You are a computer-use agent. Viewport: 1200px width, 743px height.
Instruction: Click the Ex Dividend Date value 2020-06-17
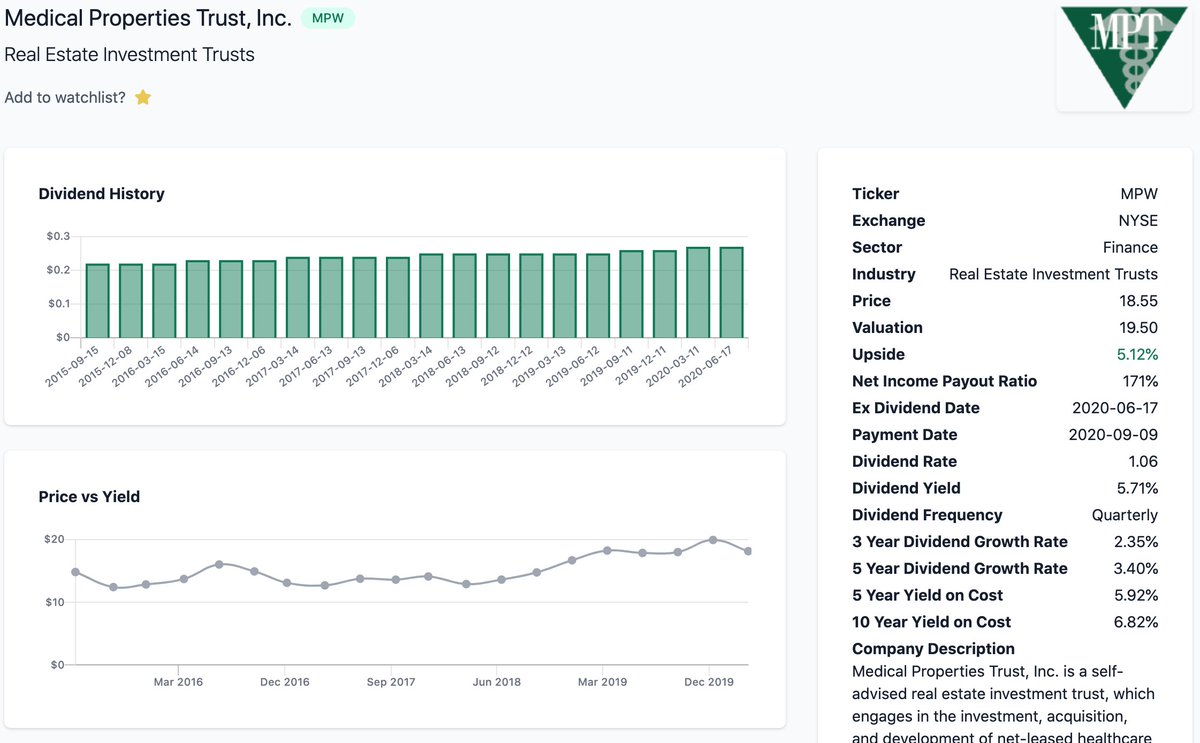pos(1115,408)
